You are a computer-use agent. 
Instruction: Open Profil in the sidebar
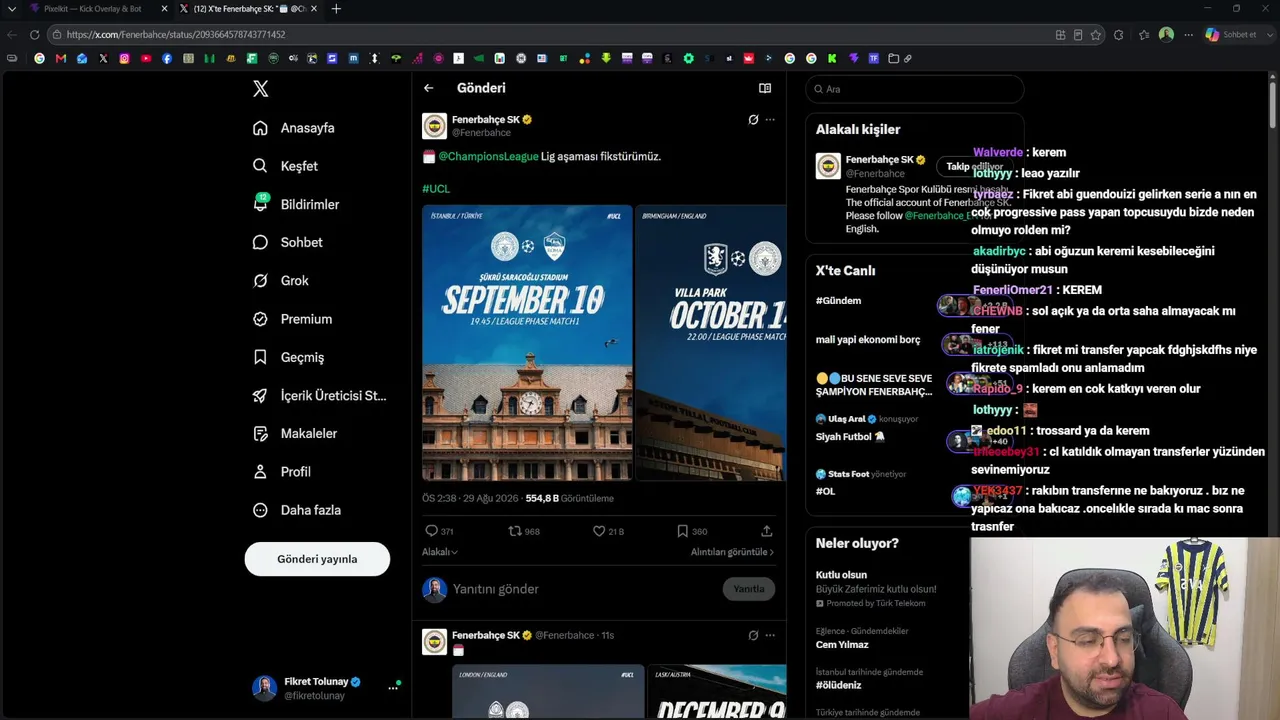(x=281, y=472)
